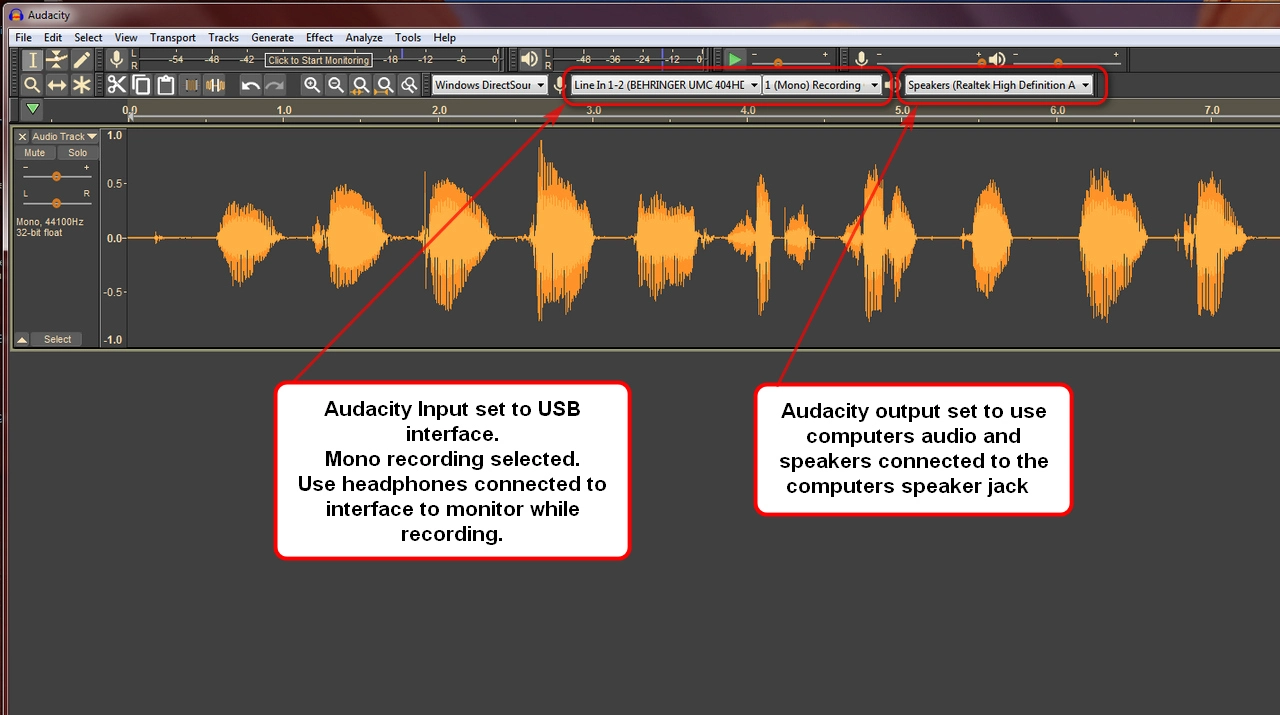Image resolution: width=1280 pixels, height=715 pixels.
Task: Collapse the track using the triangle button
Action: click(22, 339)
